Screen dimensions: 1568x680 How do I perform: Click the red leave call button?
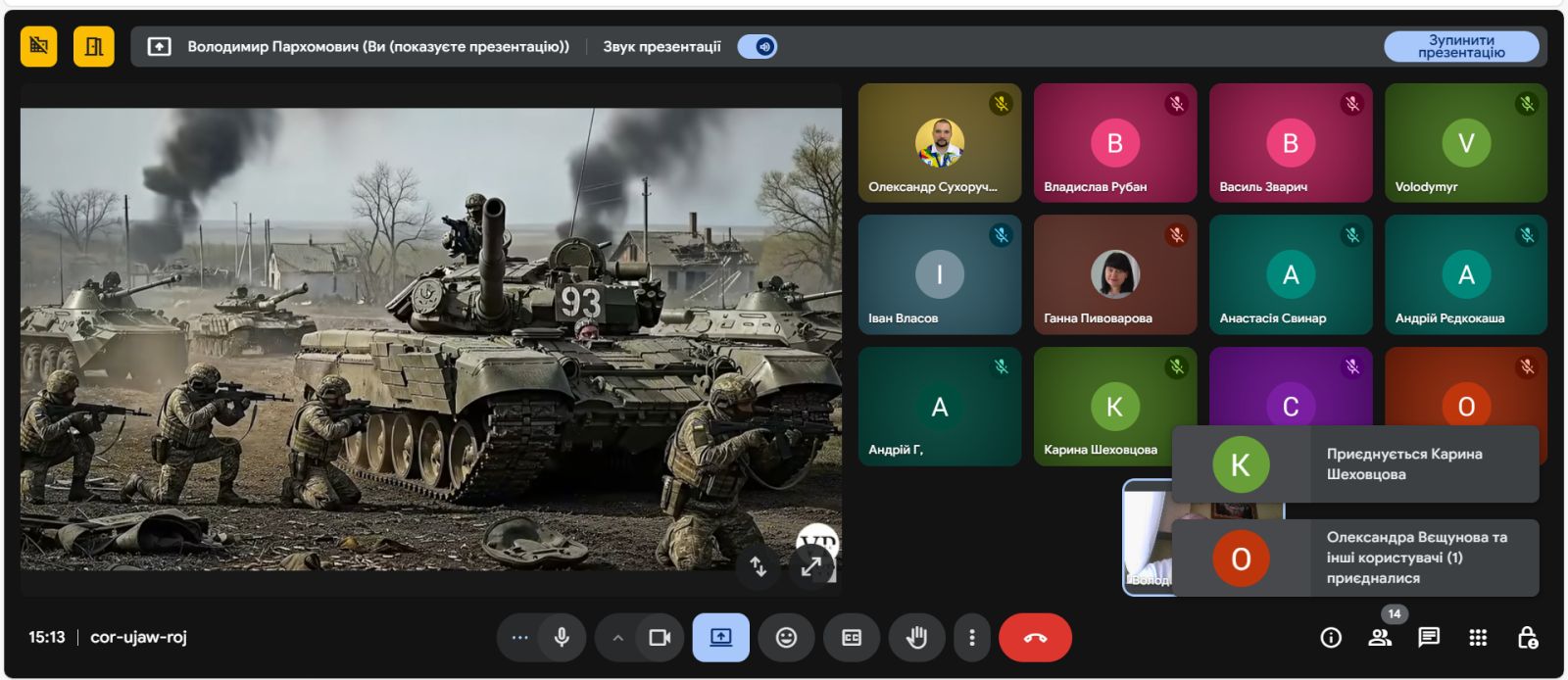(x=1035, y=638)
